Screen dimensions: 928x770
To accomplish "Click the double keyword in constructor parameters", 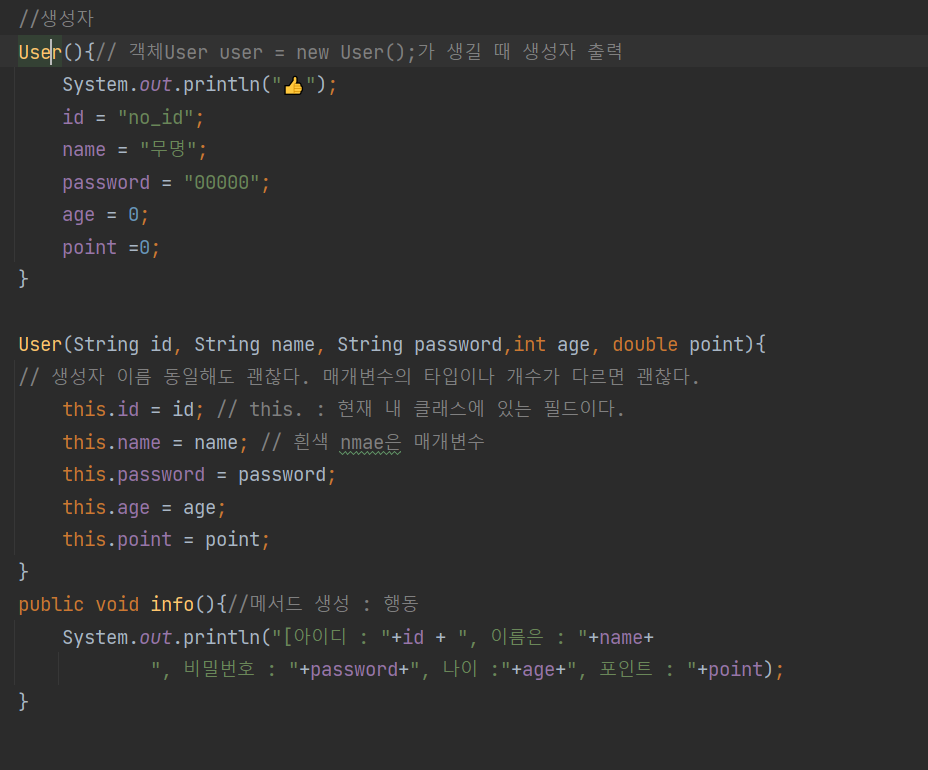I will pyautogui.click(x=645, y=344).
